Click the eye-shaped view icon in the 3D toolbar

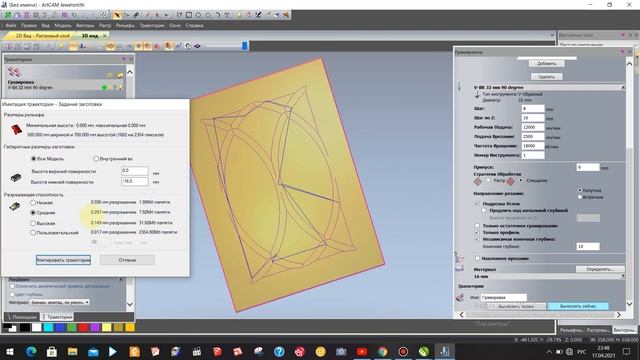pos(197,46)
